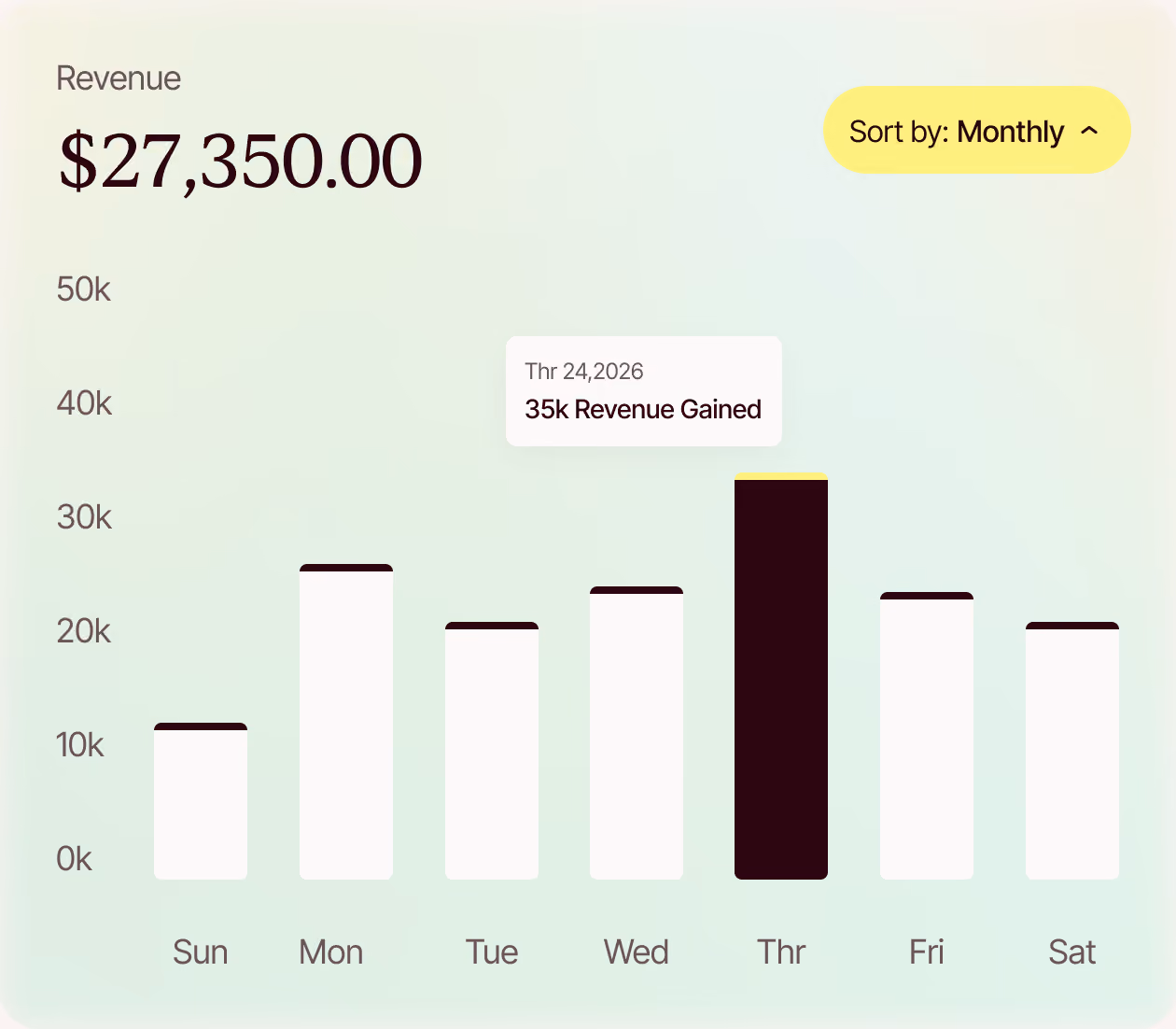Click the 50k y-axis label
This screenshot has width=1176, height=1029.
click(84, 289)
